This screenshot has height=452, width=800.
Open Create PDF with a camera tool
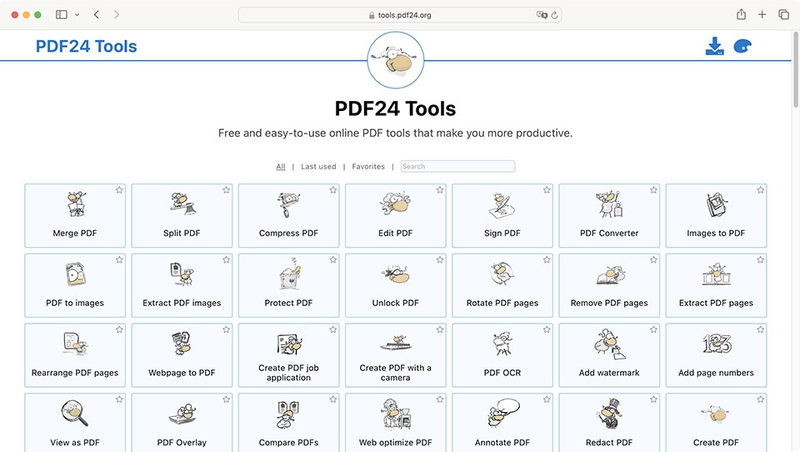[x=395, y=356]
